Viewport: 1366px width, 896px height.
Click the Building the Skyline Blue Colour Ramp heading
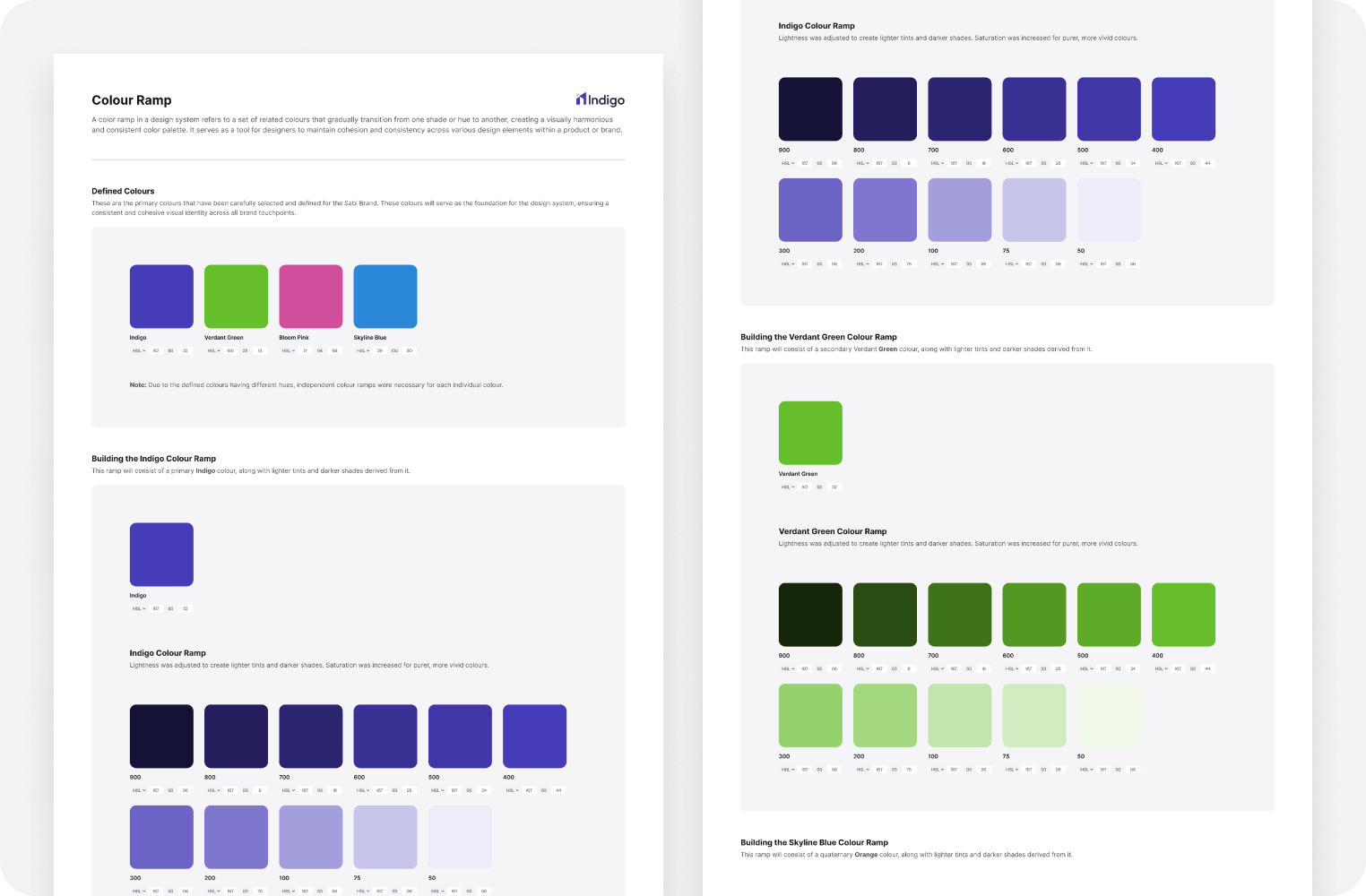point(814,842)
